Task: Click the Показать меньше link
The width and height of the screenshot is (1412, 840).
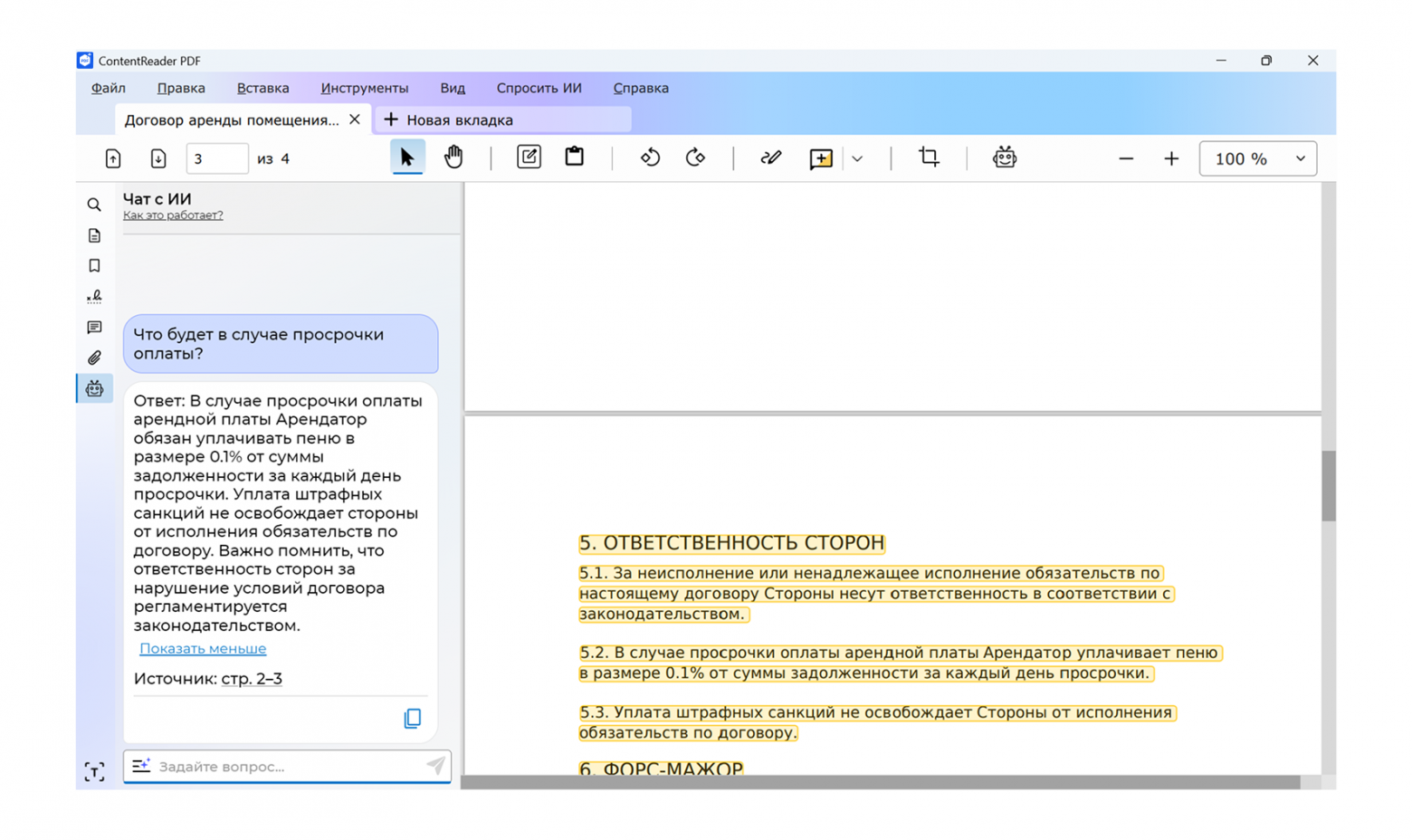Action: click(203, 648)
